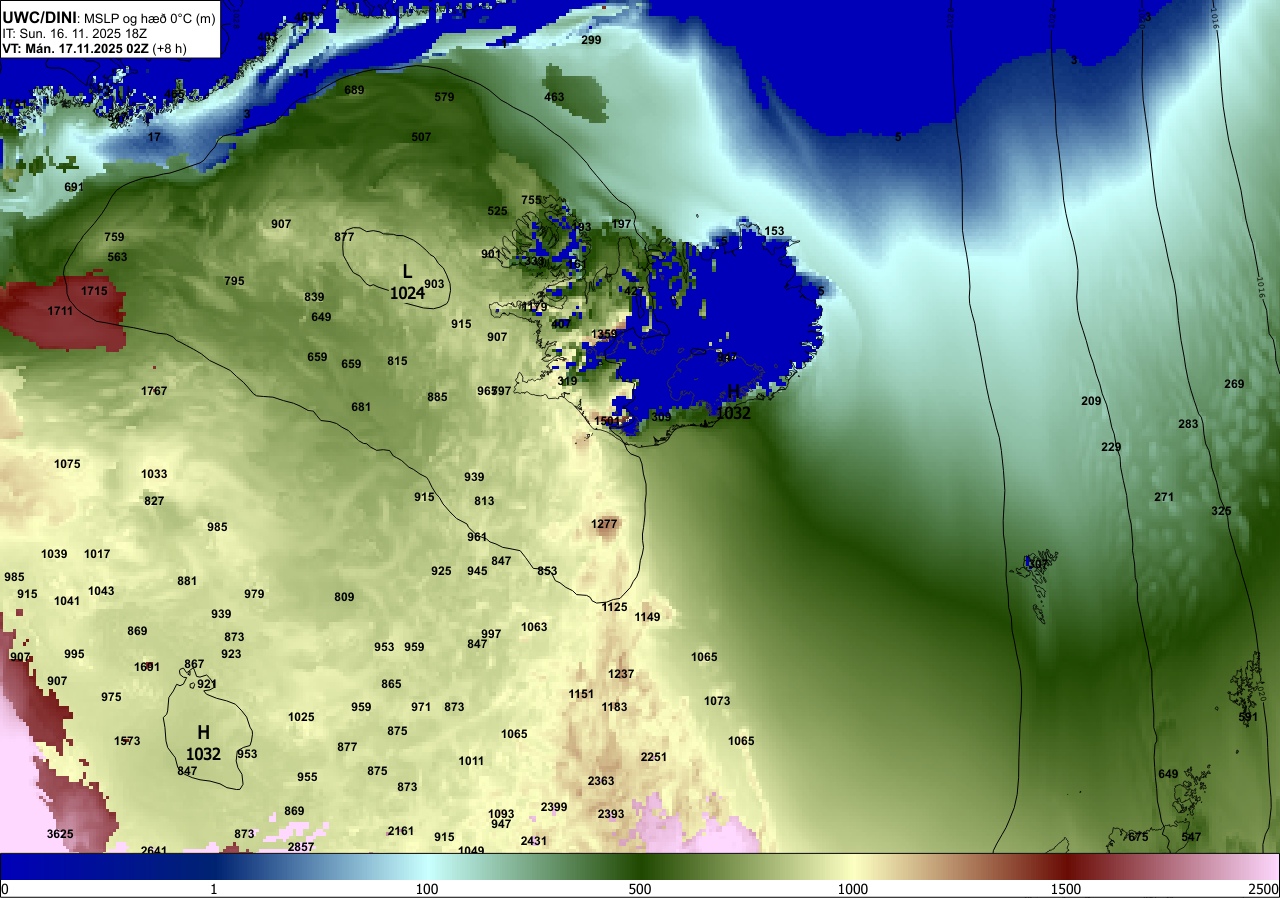Click the 229 height value

(x=1111, y=447)
